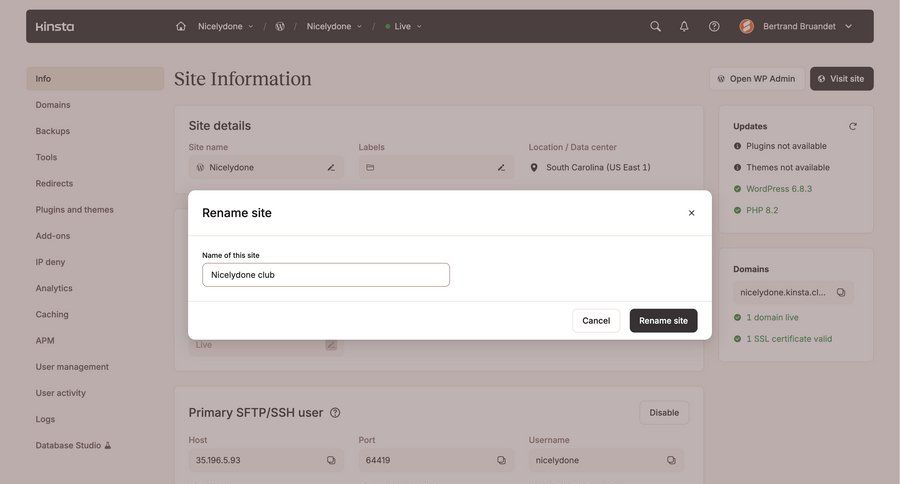
Task: Open the search icon in top bar
Action: 655,26
